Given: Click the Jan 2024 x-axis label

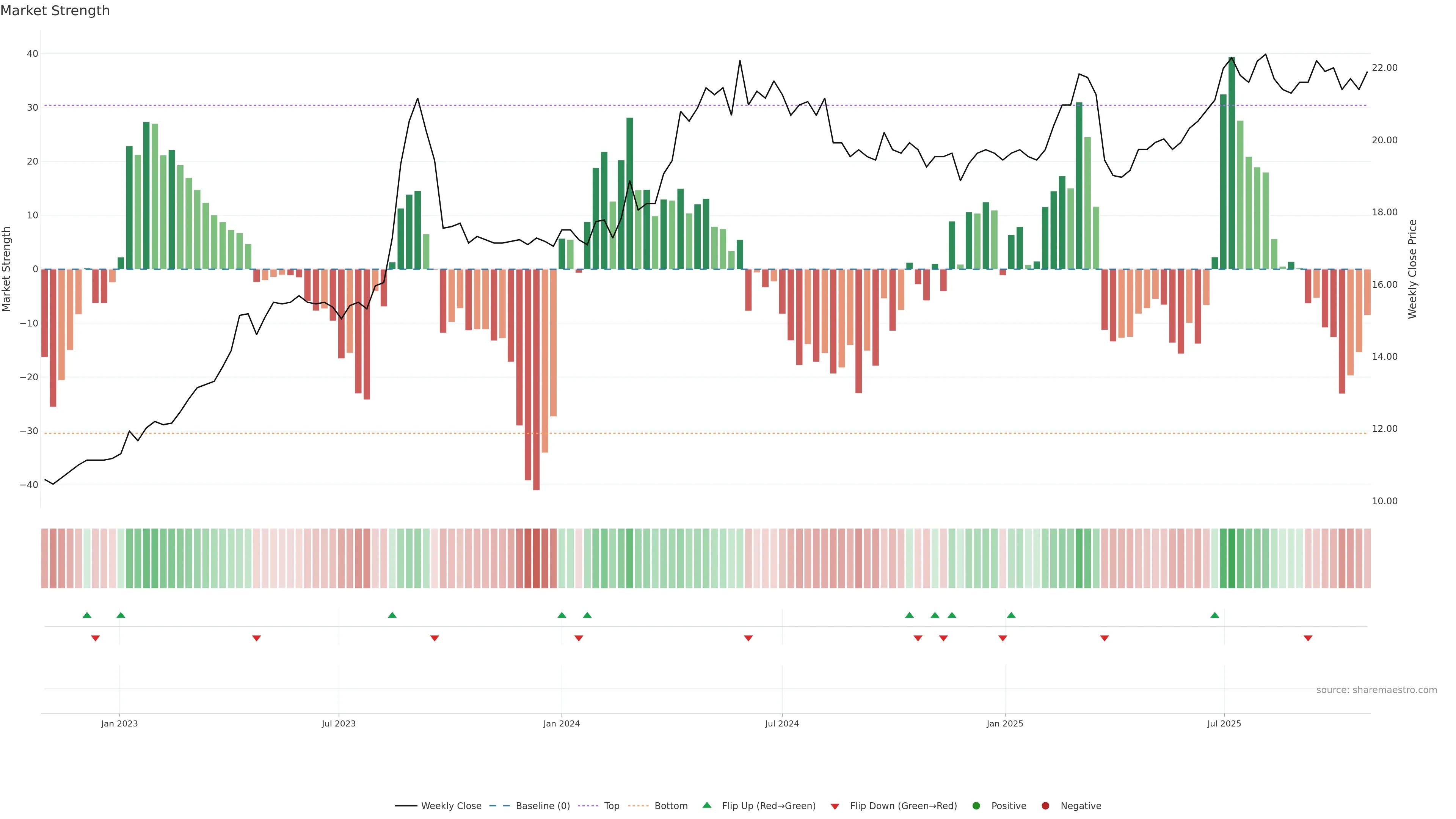Looking at the screenshot, I should click(x=561, y=723).
